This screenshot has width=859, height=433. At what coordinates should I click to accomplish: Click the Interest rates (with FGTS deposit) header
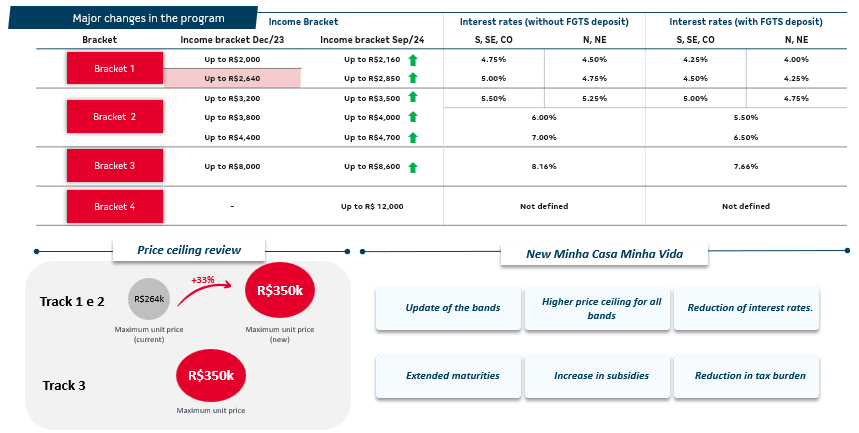pos(746,22)
